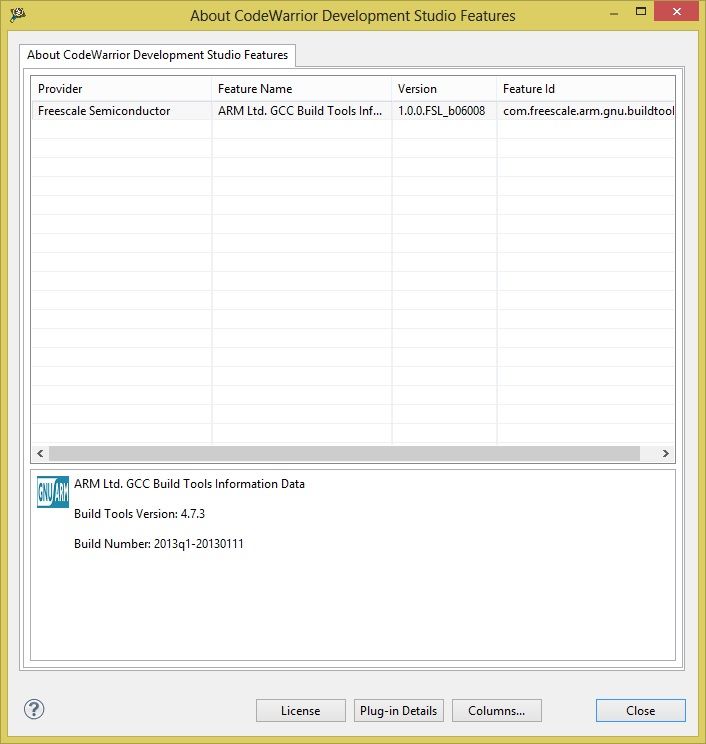This screenshot has height=744, width=706.
Task: Click the CodeWarrior title bar app icon
Action: (x=18, y=15)
